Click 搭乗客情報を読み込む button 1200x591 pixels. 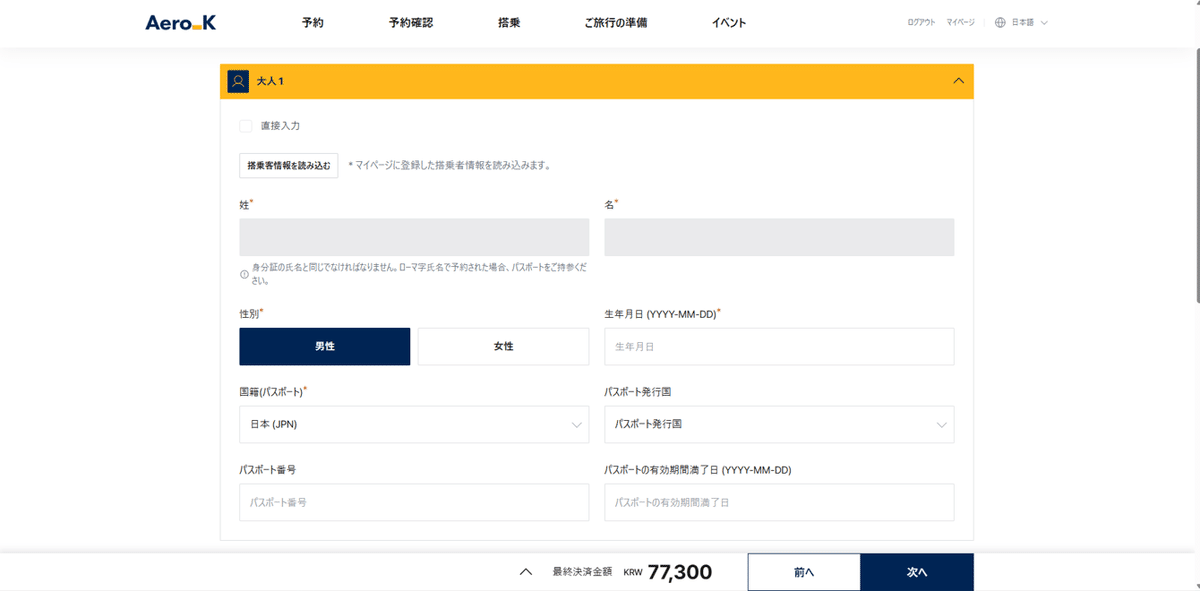point(289,165)
